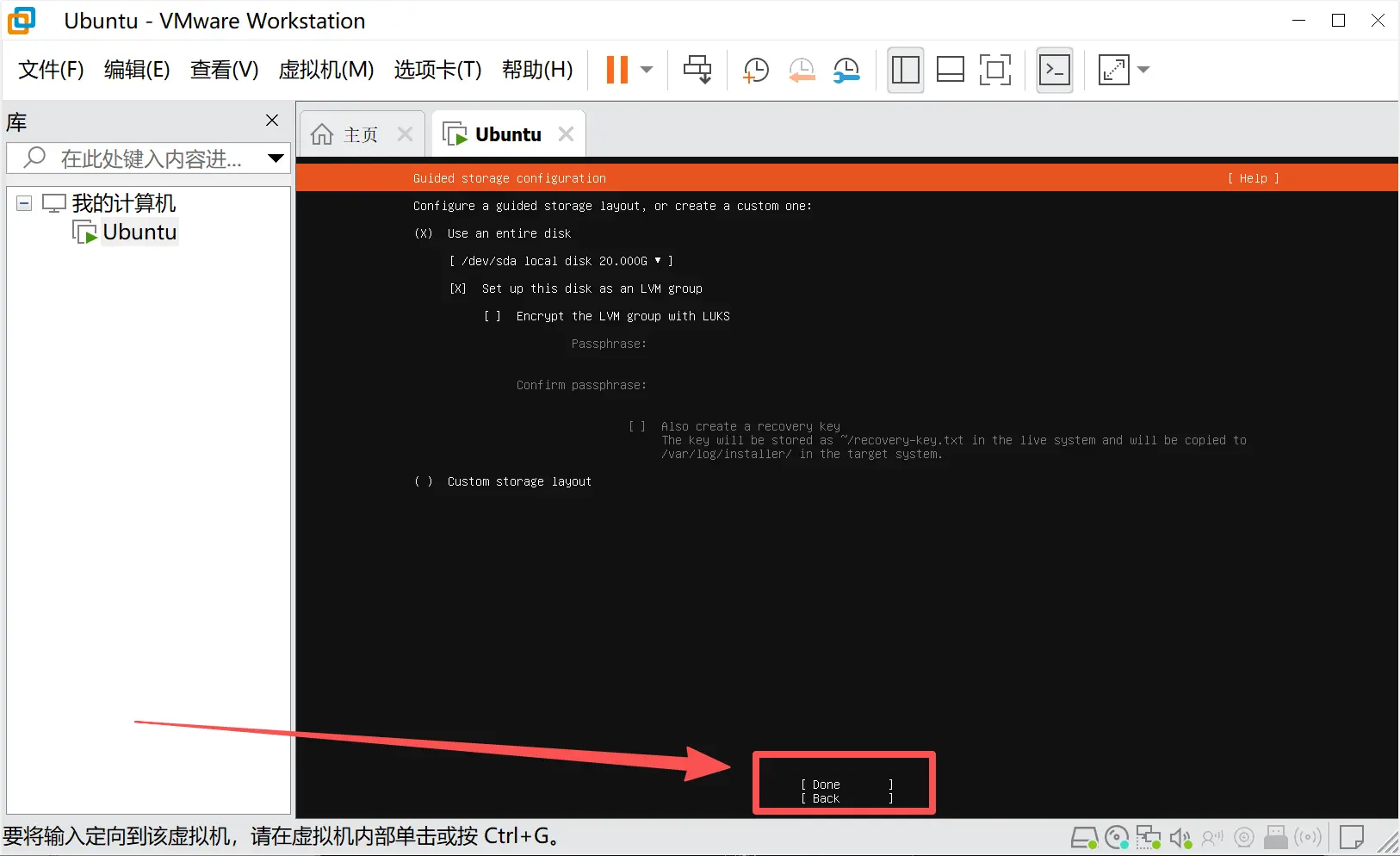1400x856 pixels.
Task: Click the CD/DVD drive status icon
Action: tap(1117, 837)
